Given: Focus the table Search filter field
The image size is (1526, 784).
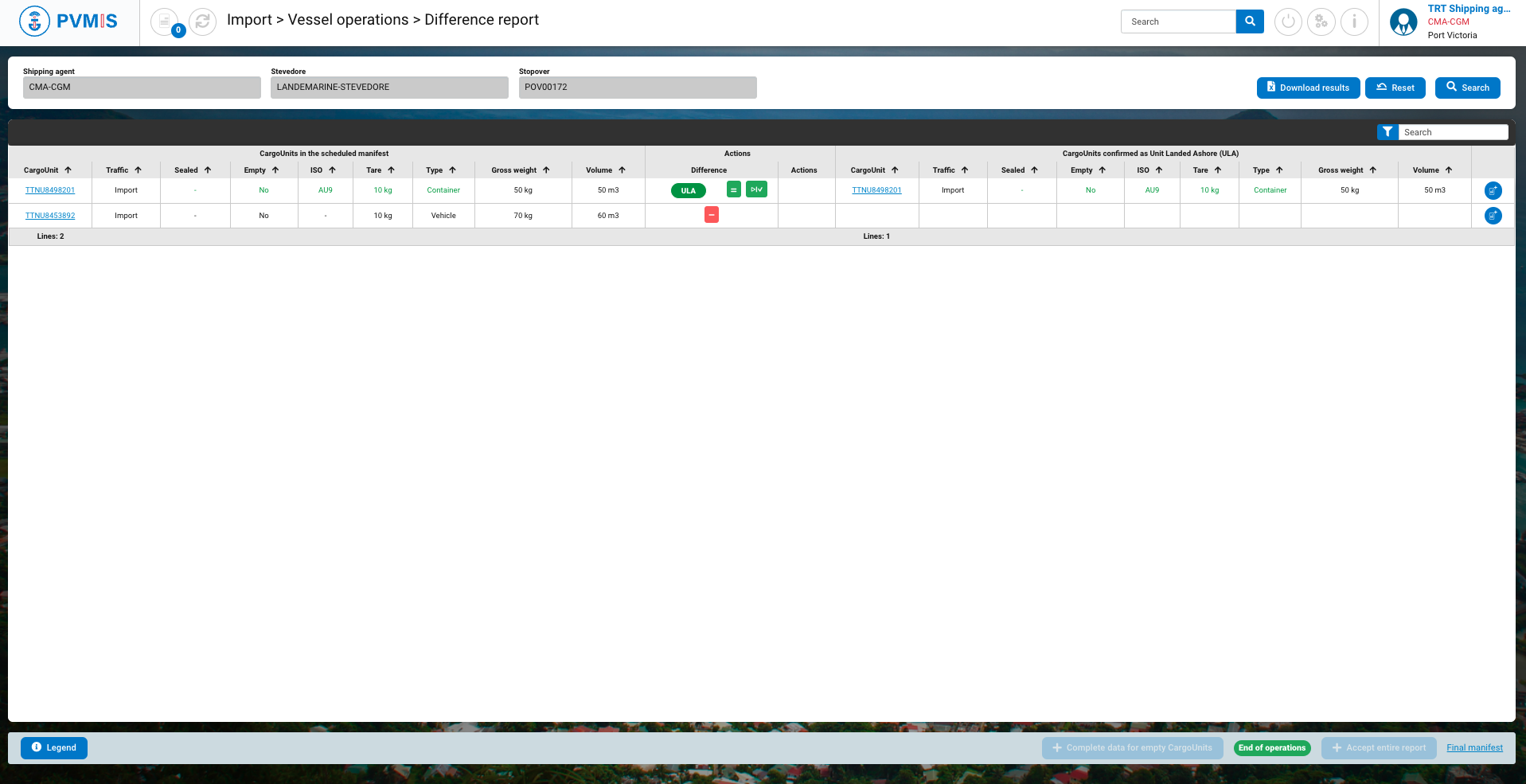Looking at the screenshot, I should pos(1453,132).
